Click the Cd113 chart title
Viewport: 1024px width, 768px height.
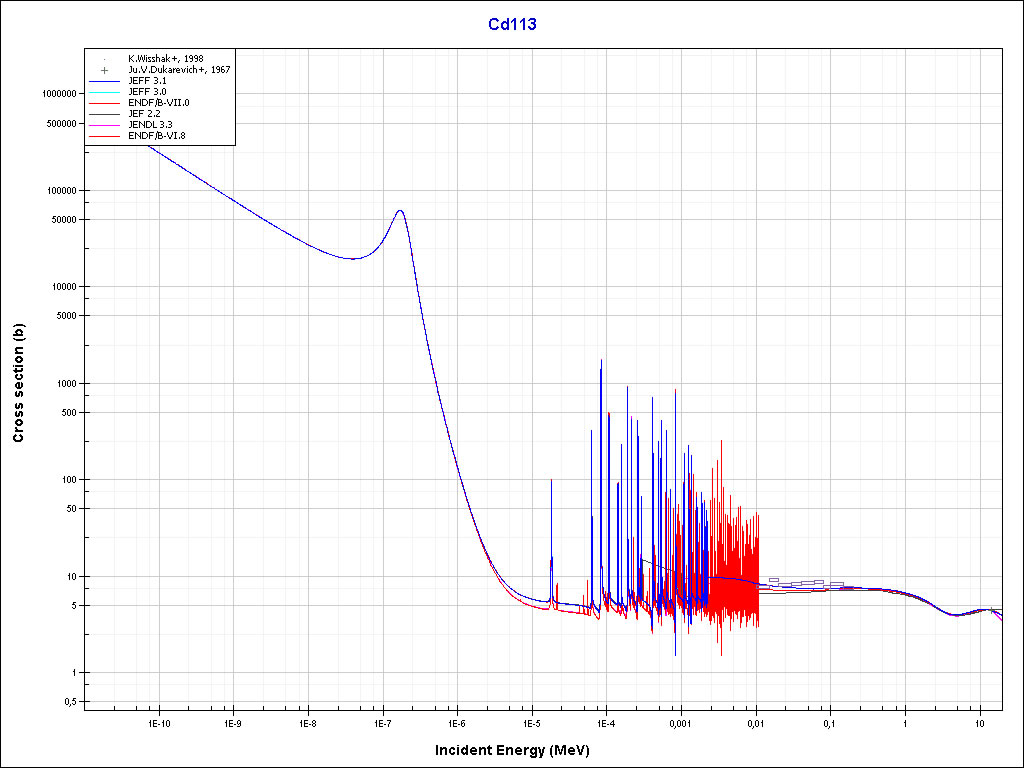[512, 25]
